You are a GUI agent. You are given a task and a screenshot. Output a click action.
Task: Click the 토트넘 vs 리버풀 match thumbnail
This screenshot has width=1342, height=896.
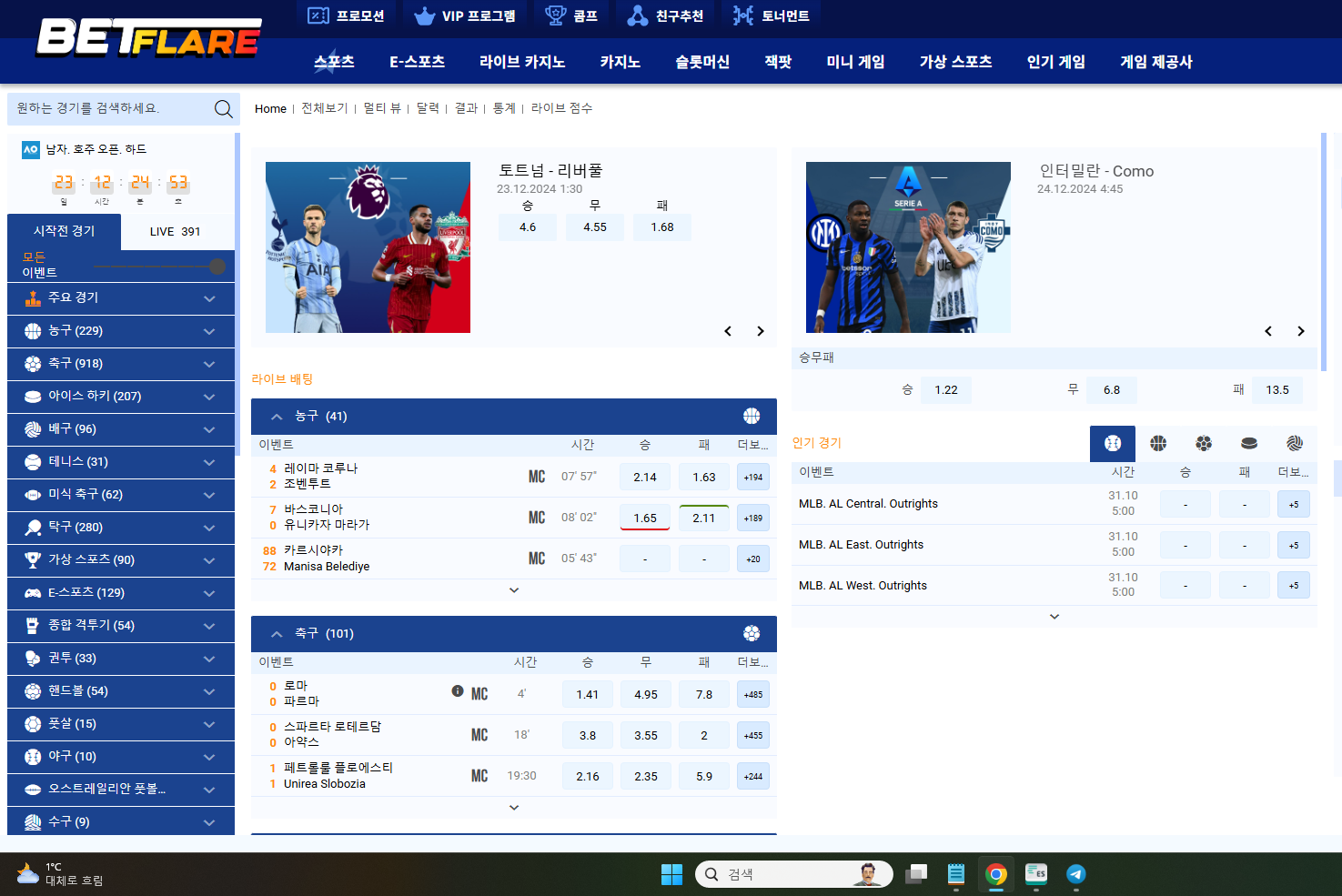pyautogui.click(x=368, y=247)
